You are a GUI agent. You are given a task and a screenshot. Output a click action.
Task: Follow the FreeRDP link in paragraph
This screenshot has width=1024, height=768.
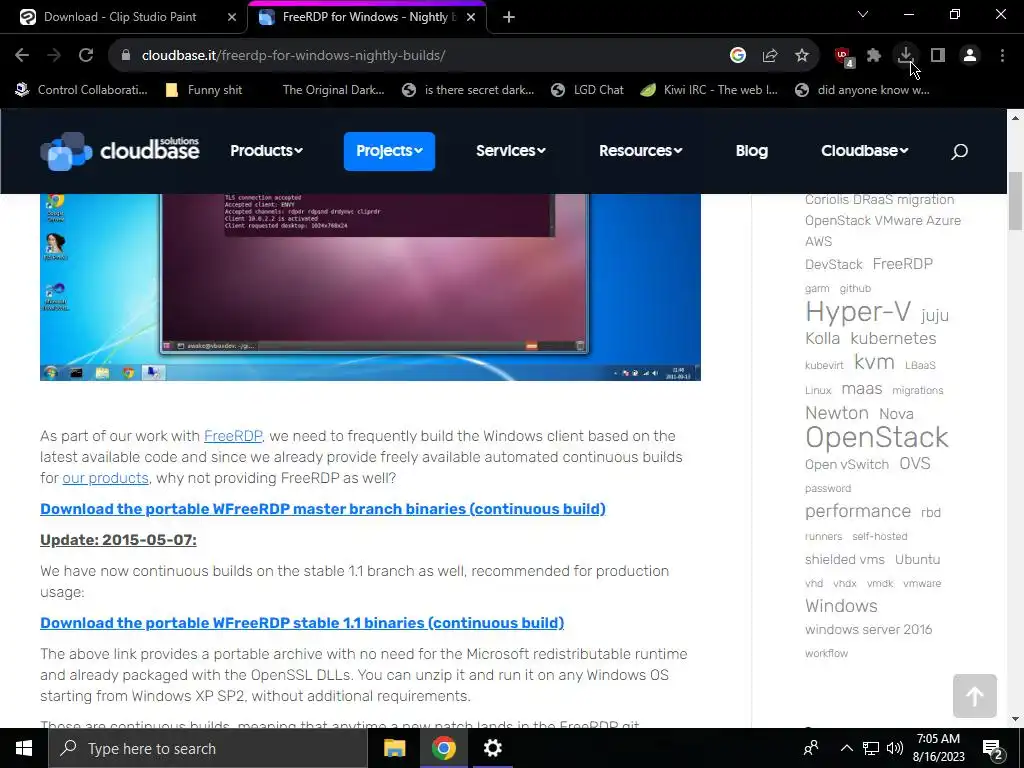(233, 436)
